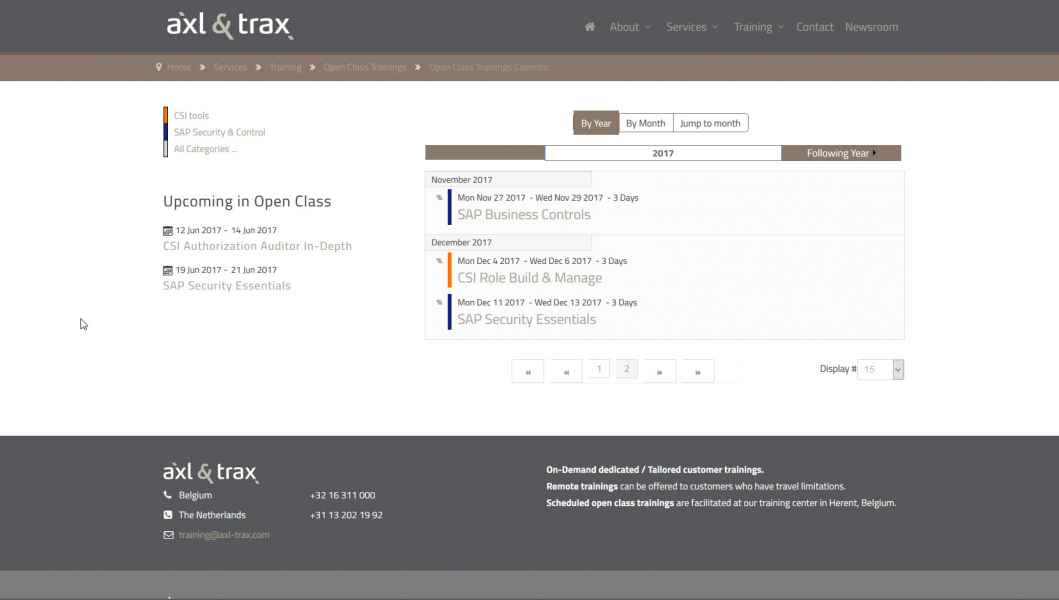Image resolution: width=1059 pixels, height=600 pixels.
Task: Click the previous year bar left of 2017
Action: pyautogui.click(x=485, y=153)
